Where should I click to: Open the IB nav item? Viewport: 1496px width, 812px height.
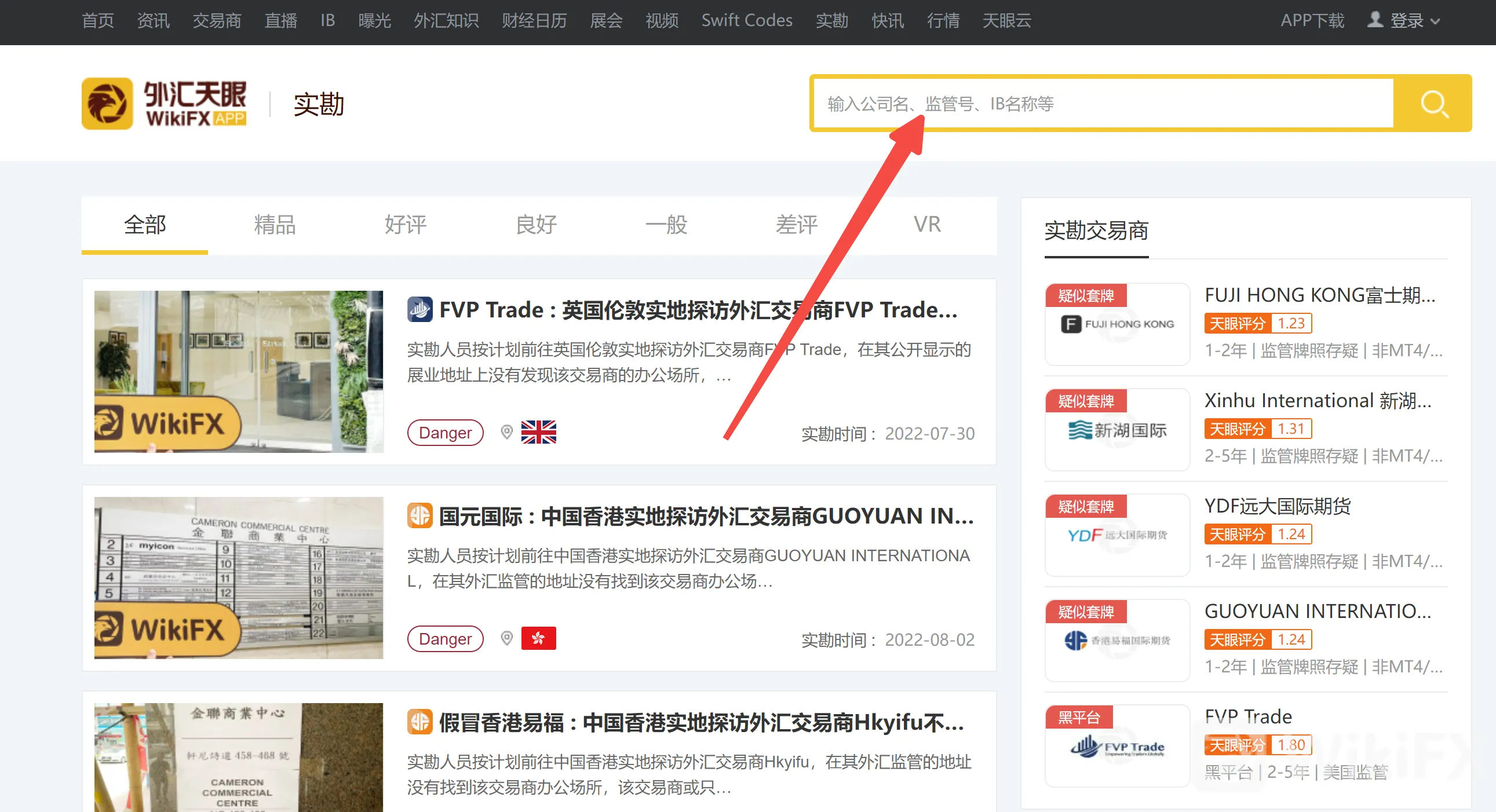(327, 20)
